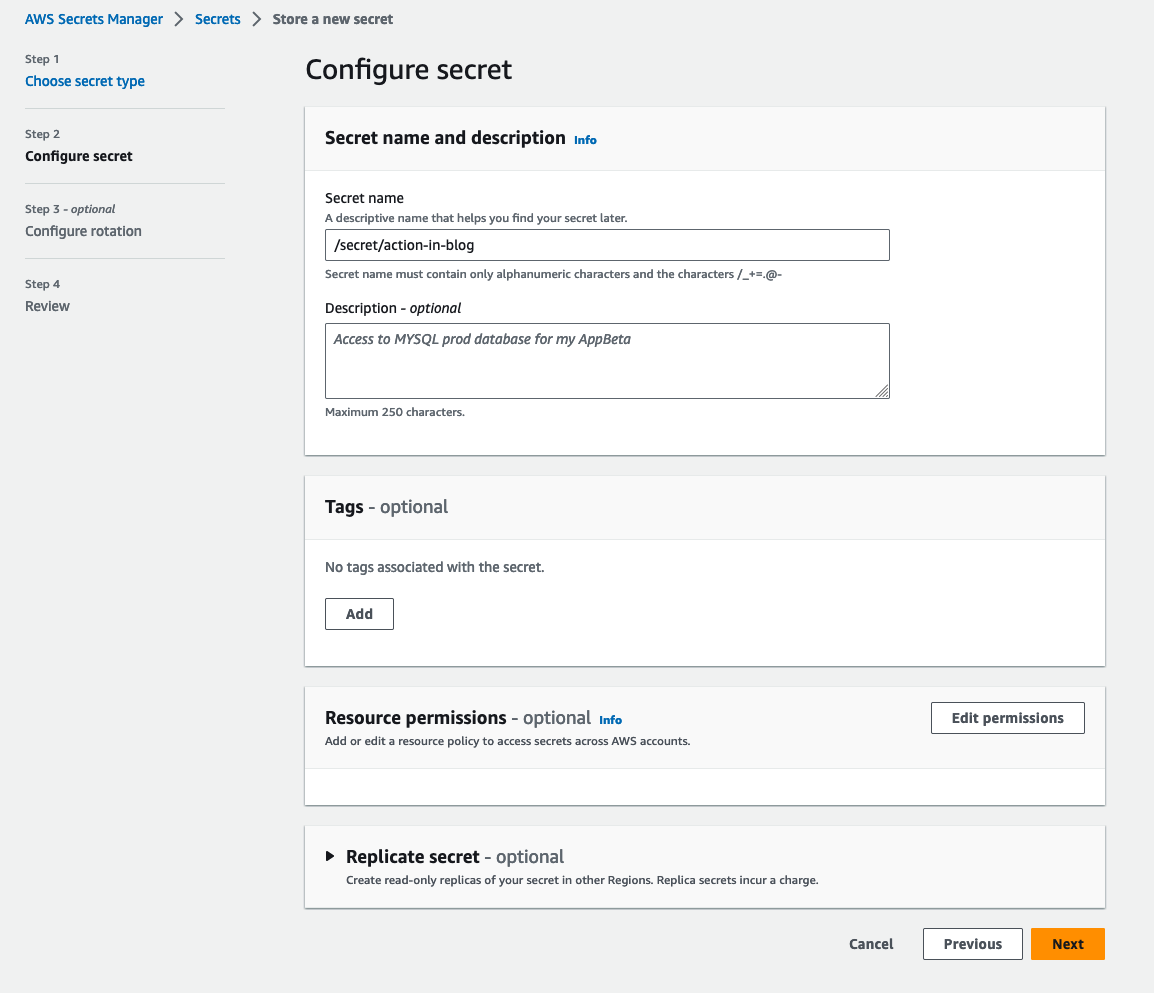Grab the Description box resize handle

click(882, 392)
